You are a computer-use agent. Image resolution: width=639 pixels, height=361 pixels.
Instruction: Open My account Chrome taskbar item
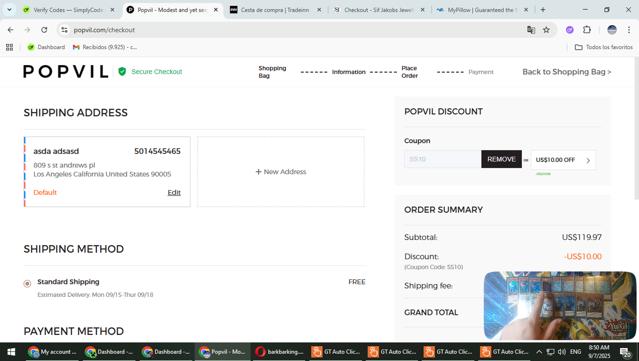(x=52, y=352)
